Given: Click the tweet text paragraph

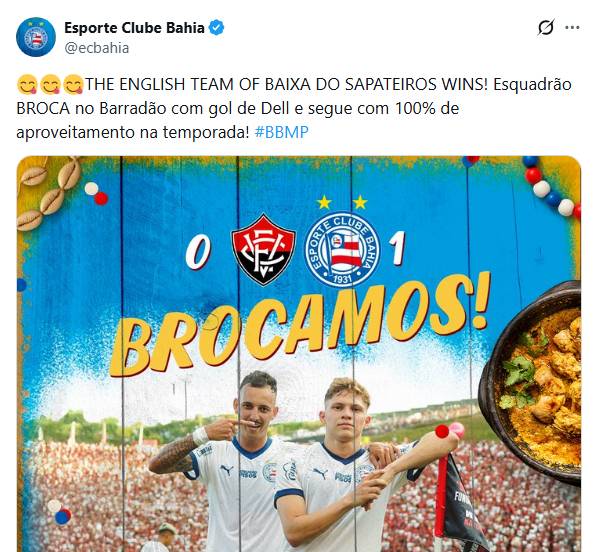Looking at the screenshot, I should [293, 108].
